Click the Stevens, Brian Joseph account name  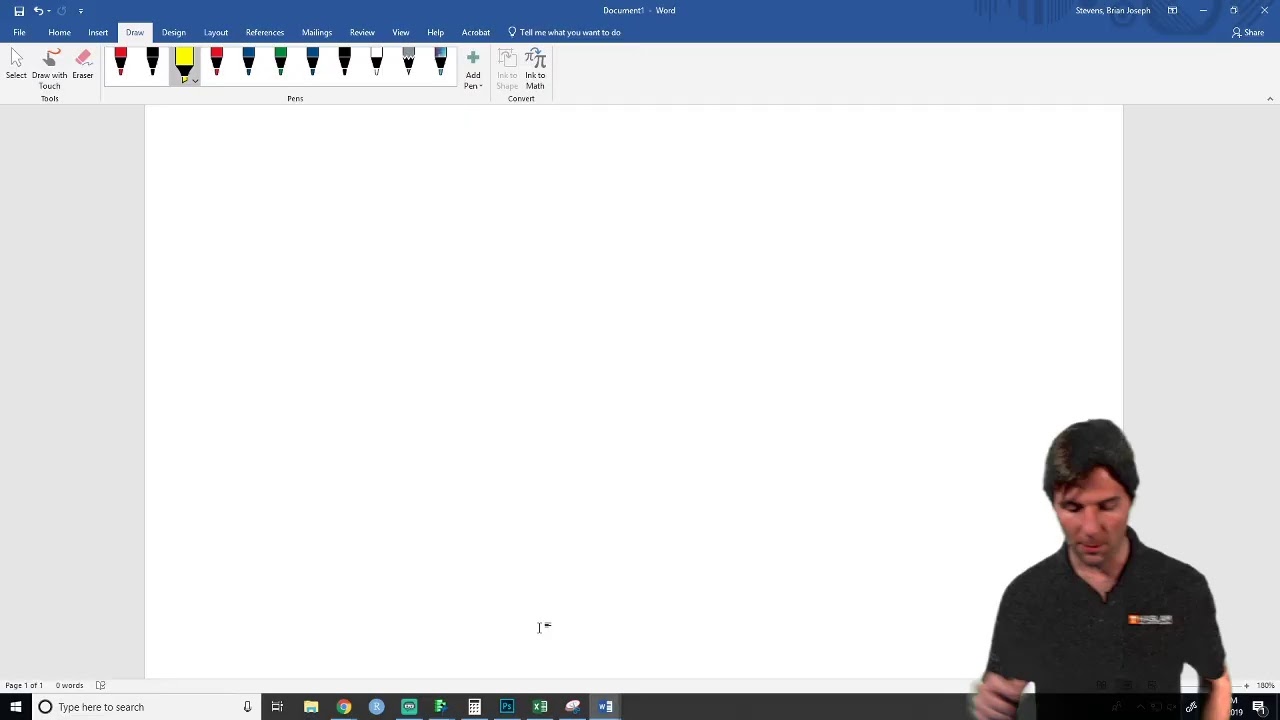(x=1112, y=11)
